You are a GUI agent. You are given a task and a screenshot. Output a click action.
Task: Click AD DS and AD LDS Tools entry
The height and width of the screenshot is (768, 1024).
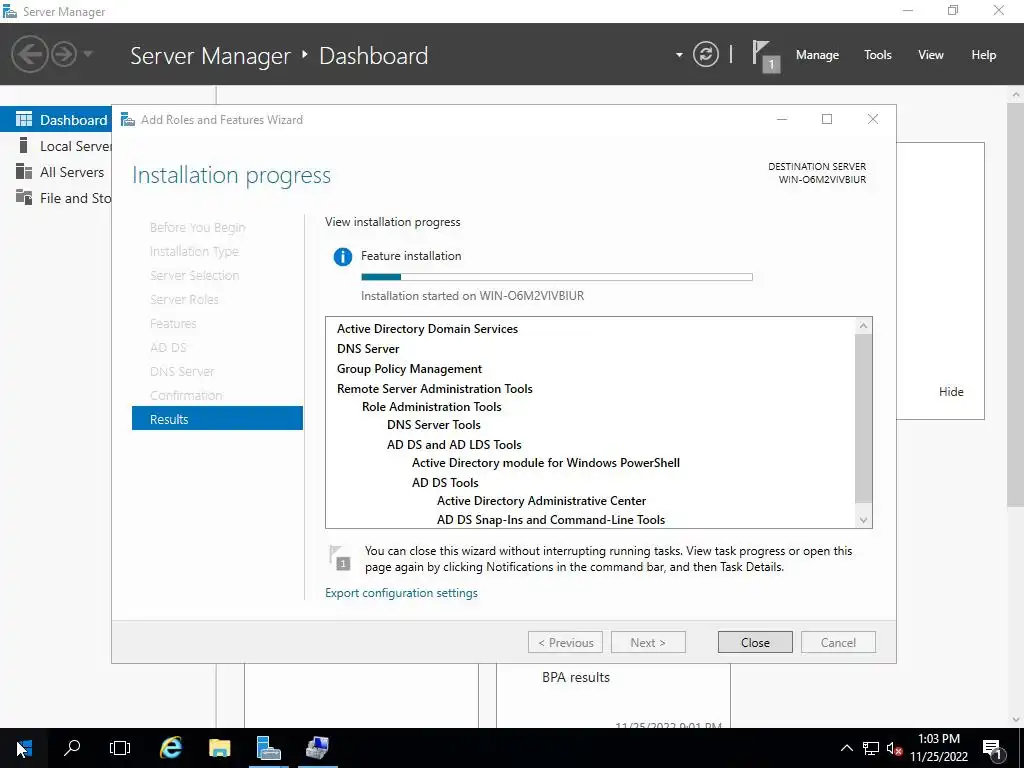click(x=454, y=445)
